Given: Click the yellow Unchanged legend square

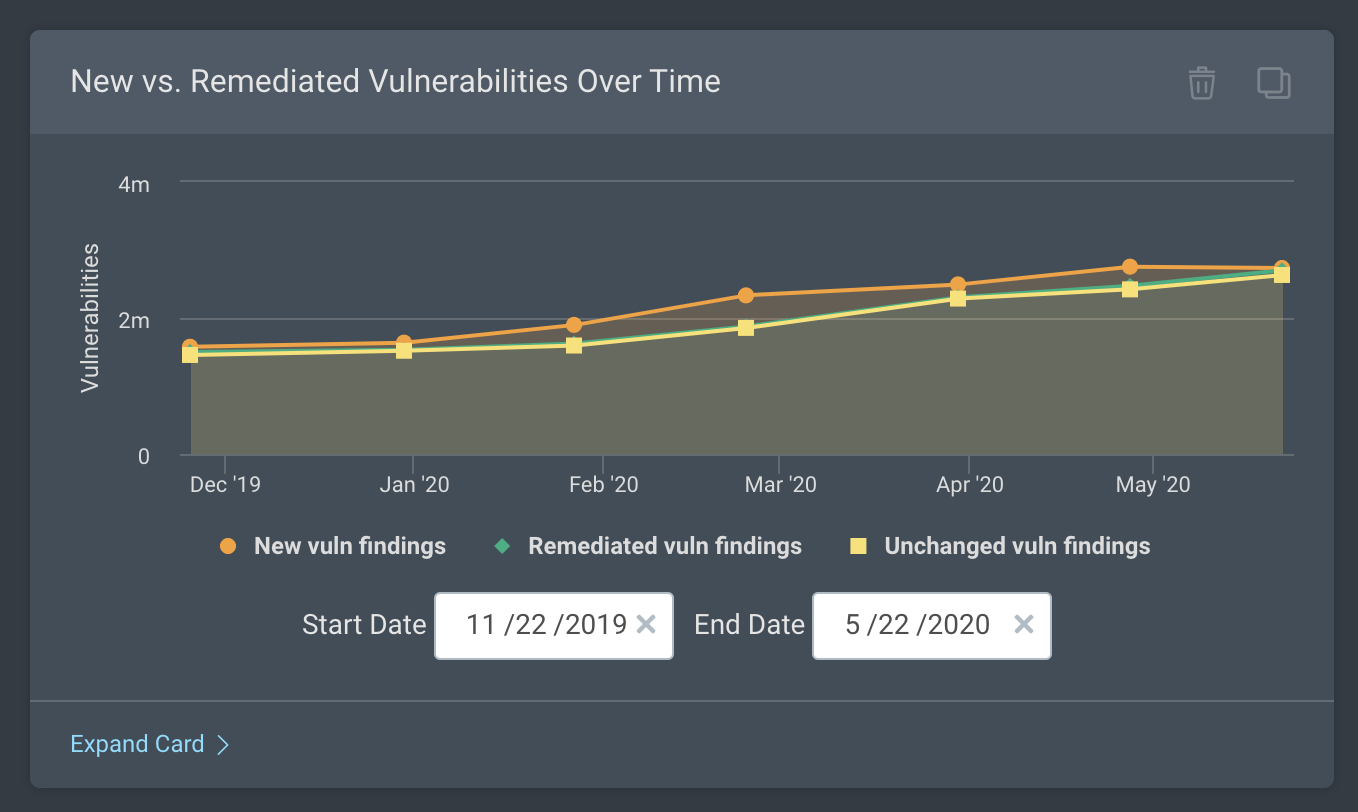Looking at the screenshot, I should pyautogui.click(x=858, y=546).
